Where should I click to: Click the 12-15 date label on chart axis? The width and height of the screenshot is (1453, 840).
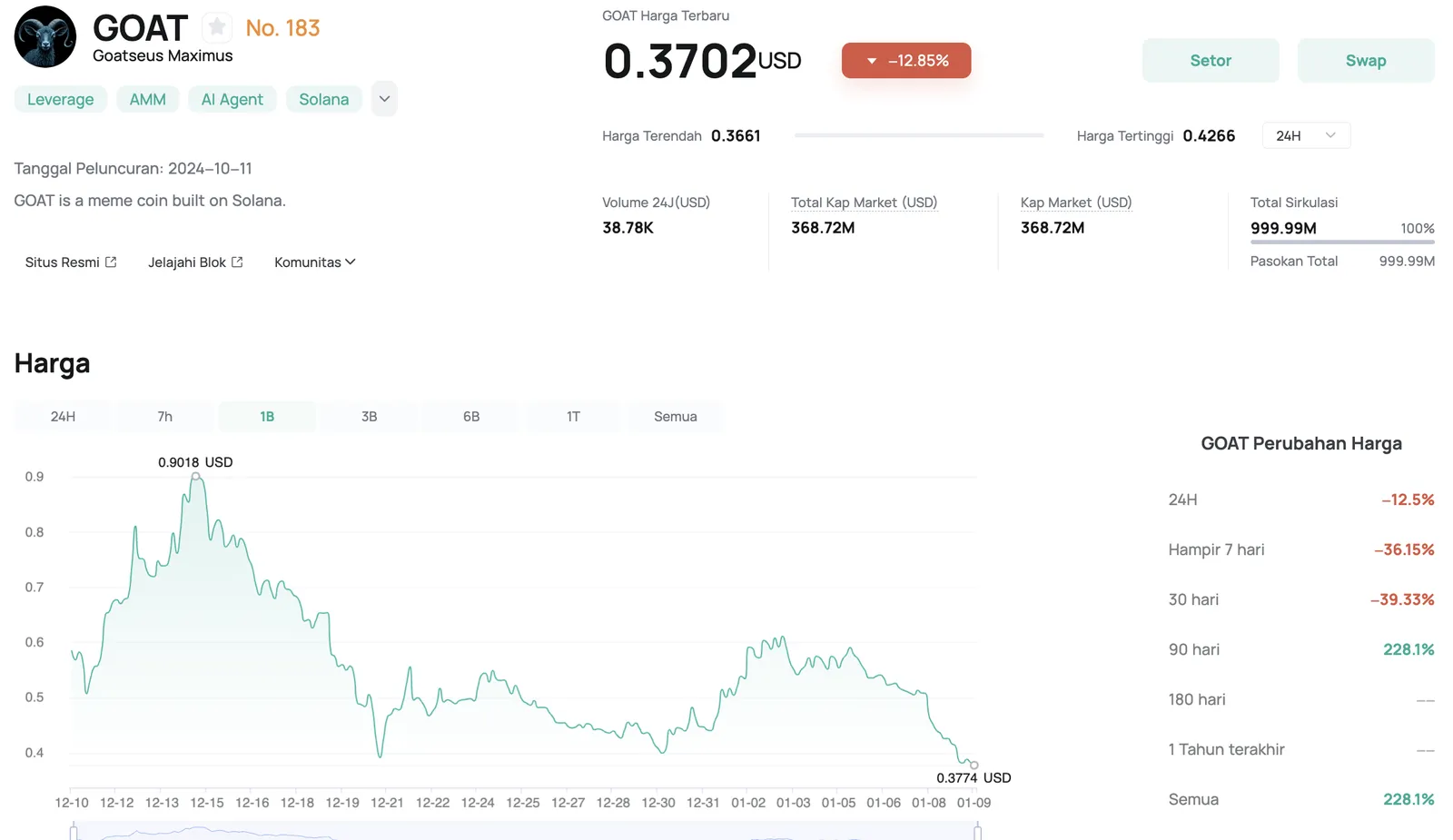[x=207, y=803]
